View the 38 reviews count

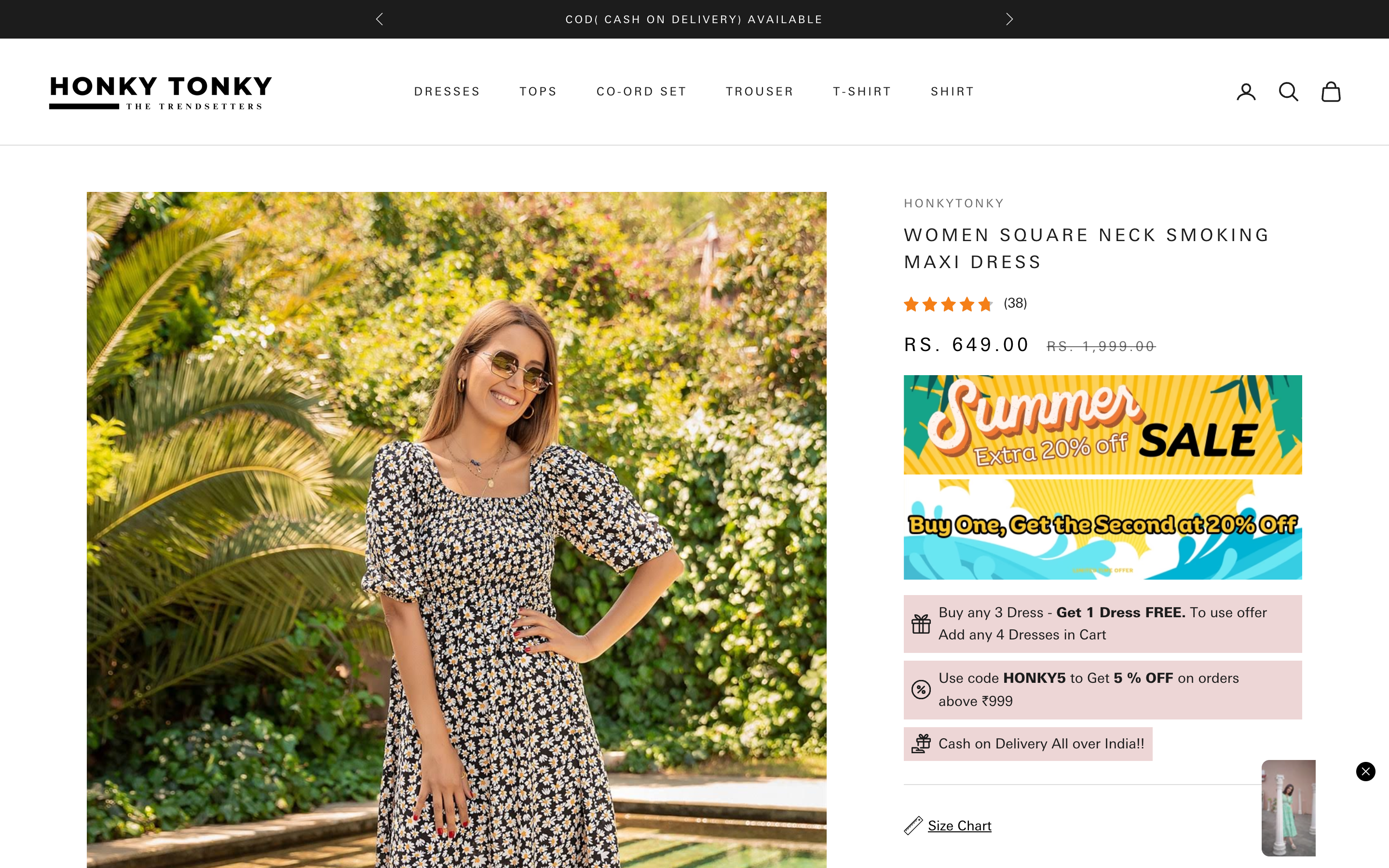click(x=1015, y=303)
